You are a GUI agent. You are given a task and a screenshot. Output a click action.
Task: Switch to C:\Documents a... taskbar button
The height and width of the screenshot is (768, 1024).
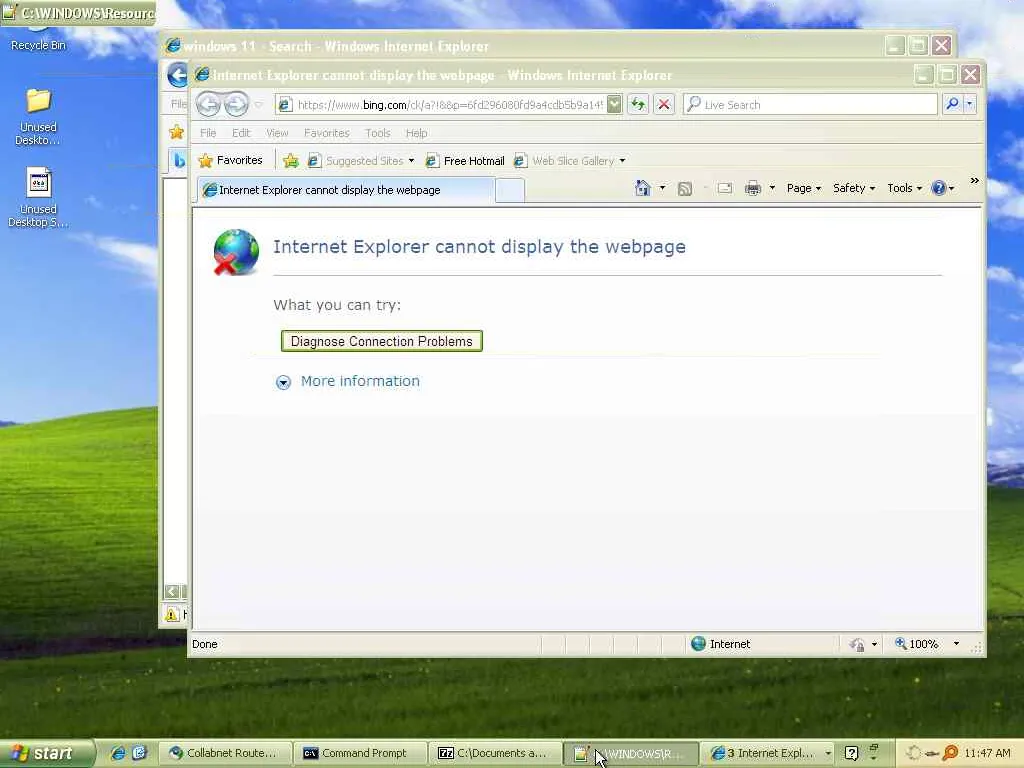point(495,753)
